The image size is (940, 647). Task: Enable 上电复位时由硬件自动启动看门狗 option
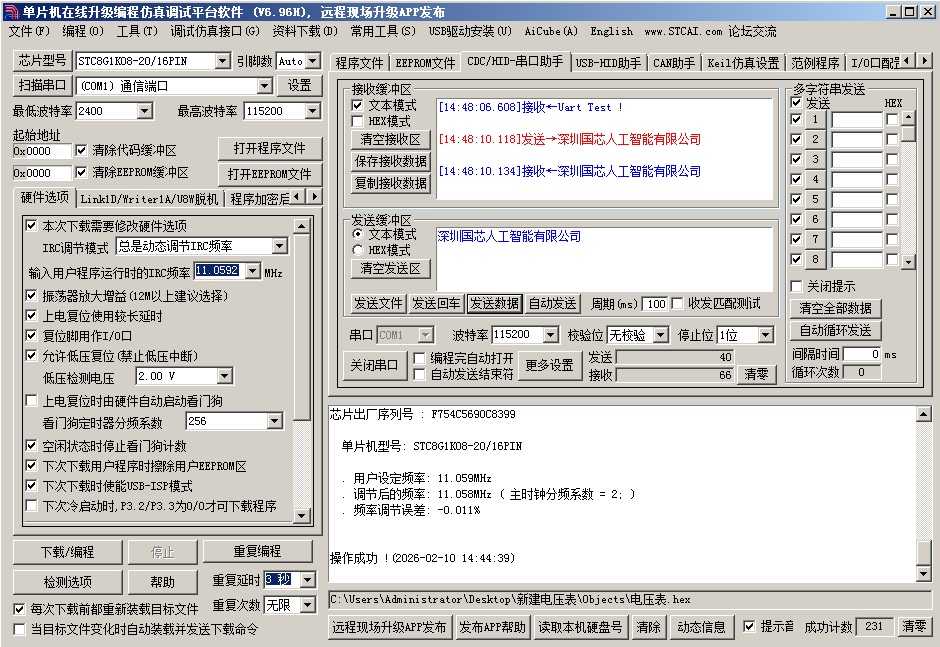coord(32,401)
